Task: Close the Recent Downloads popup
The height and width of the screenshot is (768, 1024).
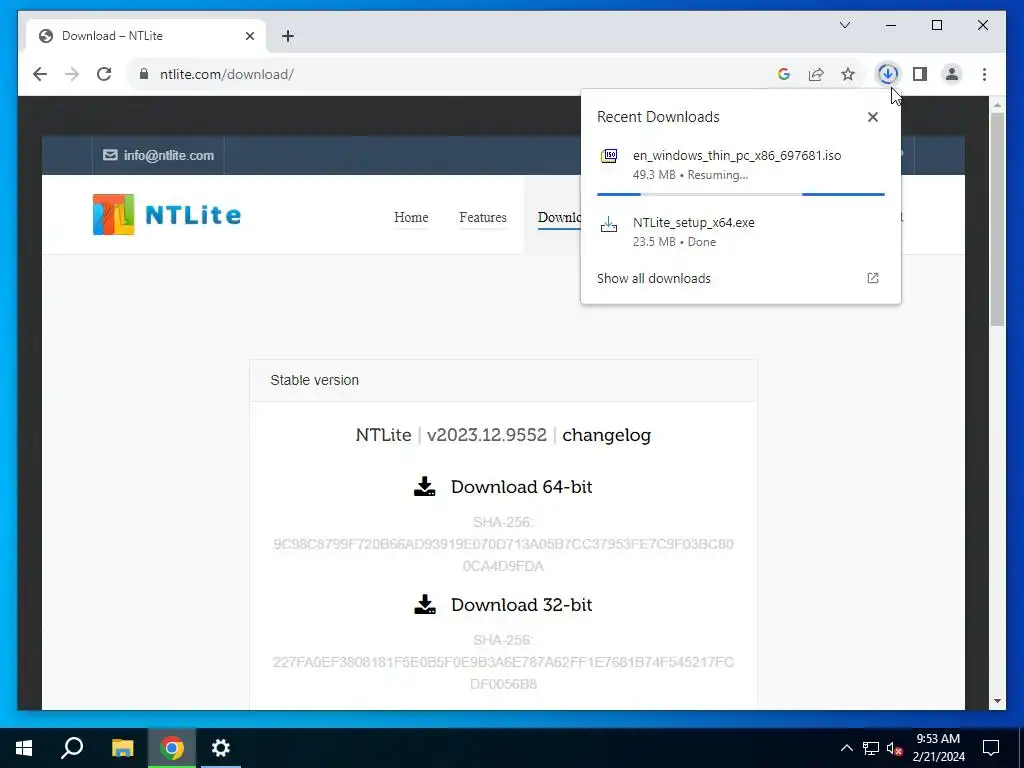Action: [x=872, y=117]
